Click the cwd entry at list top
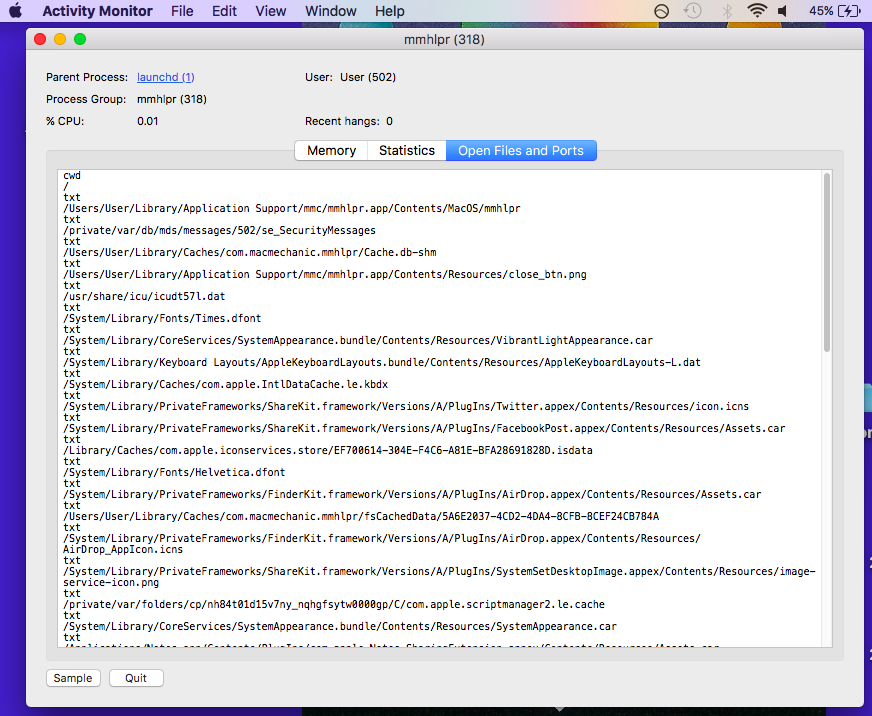The width and height of the screenshot is (872, 716). 72,175
